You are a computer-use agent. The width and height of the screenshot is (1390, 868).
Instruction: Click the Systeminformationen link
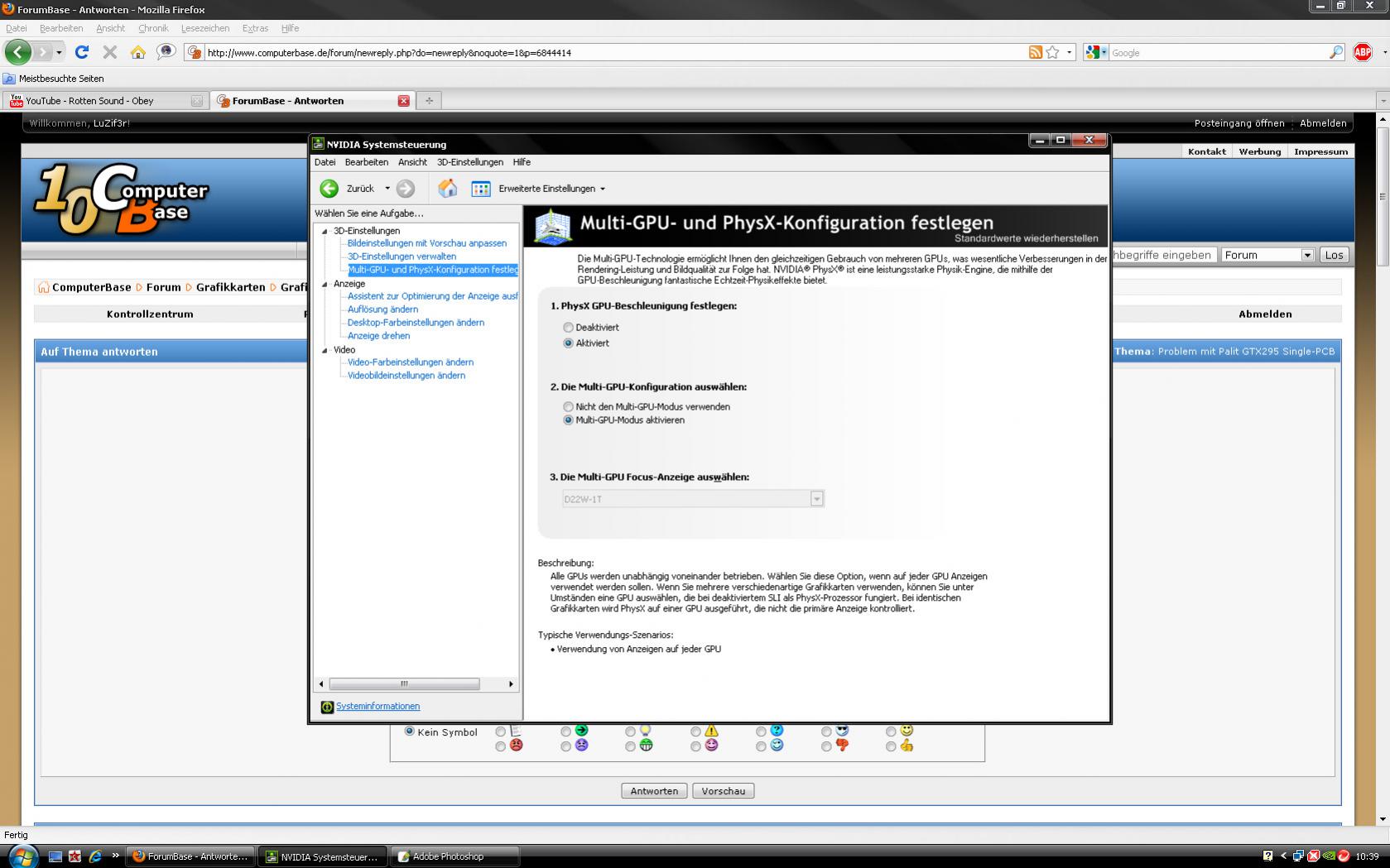point(378,707)
